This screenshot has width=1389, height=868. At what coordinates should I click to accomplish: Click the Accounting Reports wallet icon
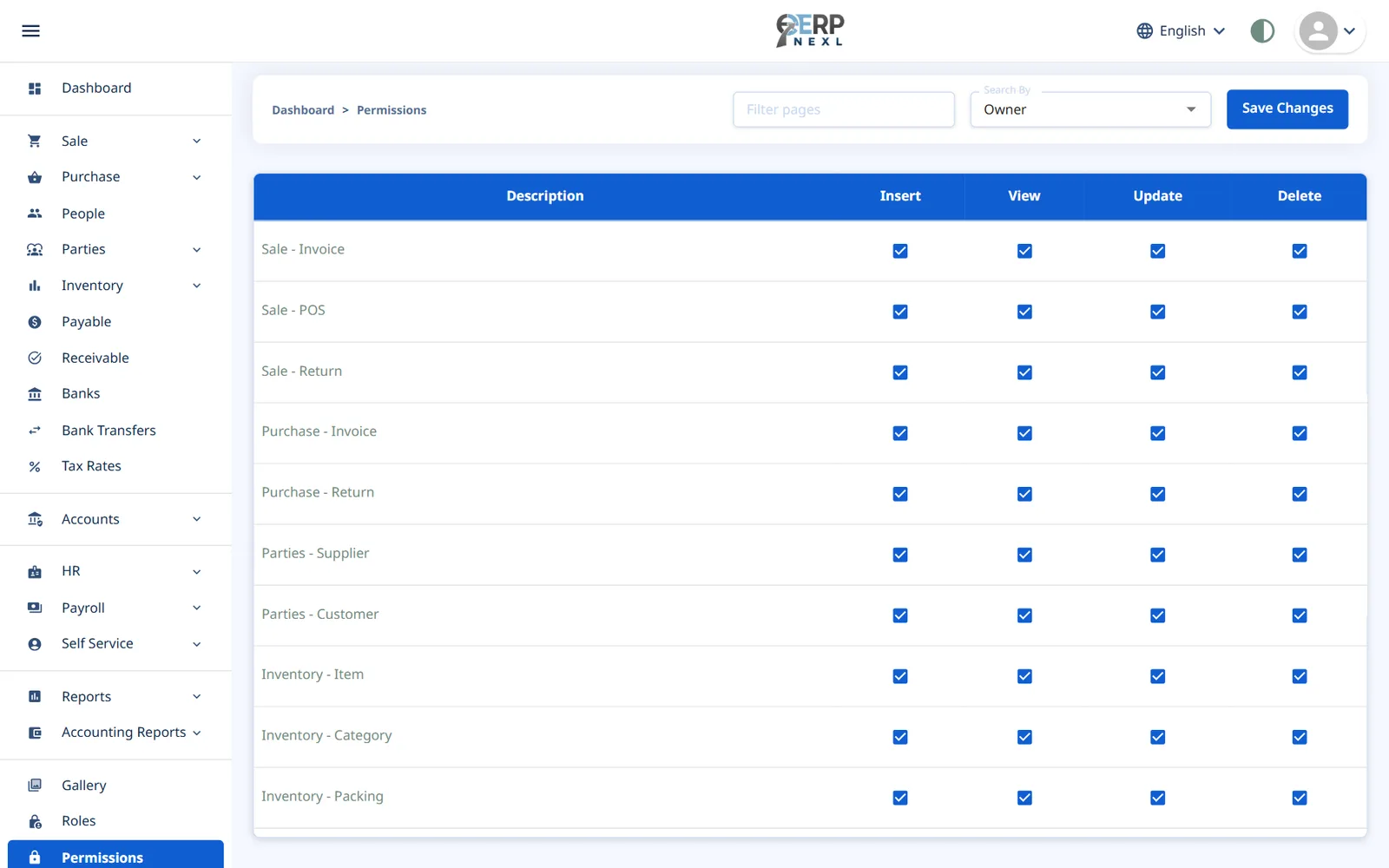click(x=35, y=733)
